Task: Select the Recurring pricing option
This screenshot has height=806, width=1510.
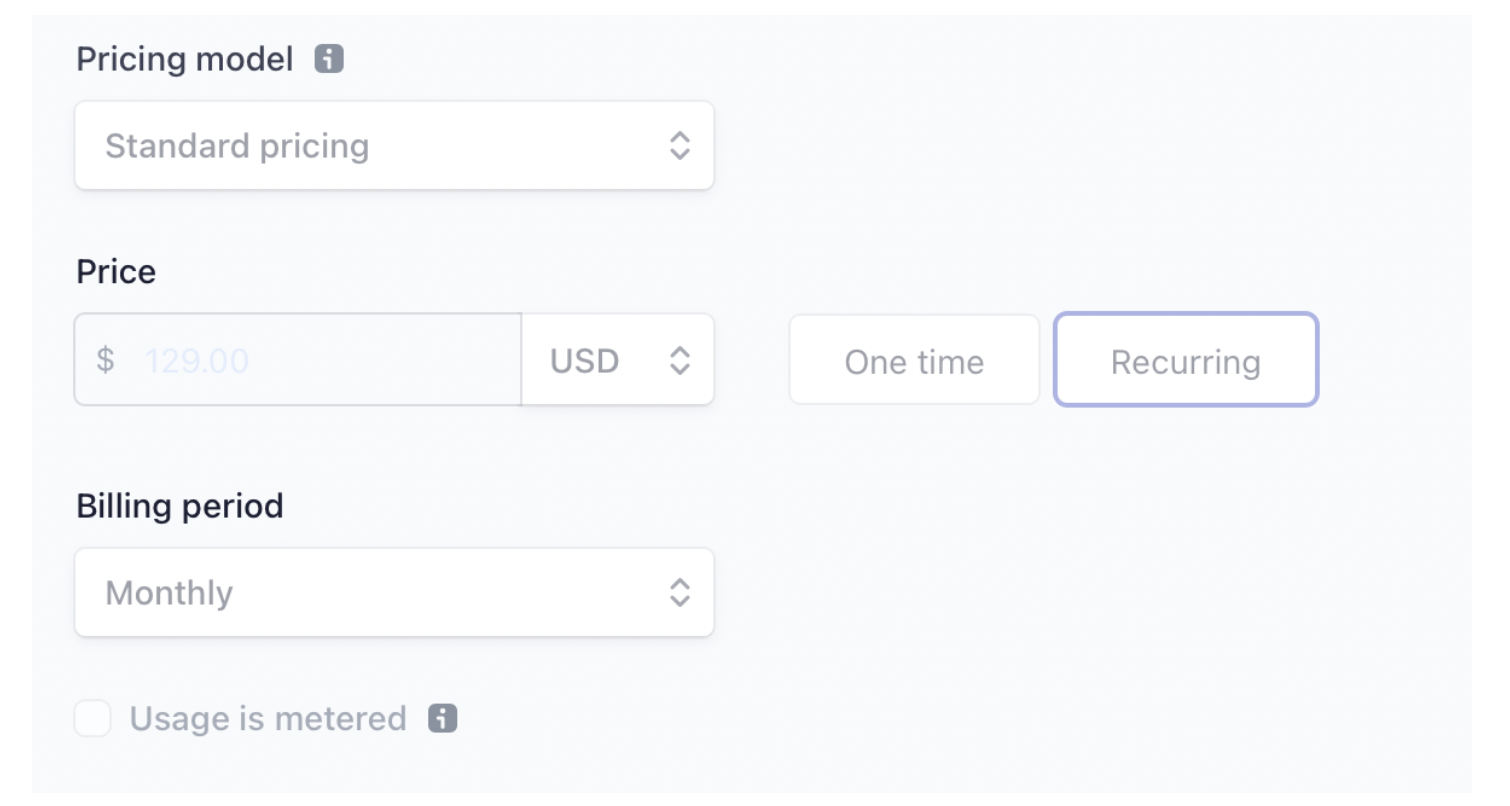Action: pyautogui.click(x=1186, y=361)
